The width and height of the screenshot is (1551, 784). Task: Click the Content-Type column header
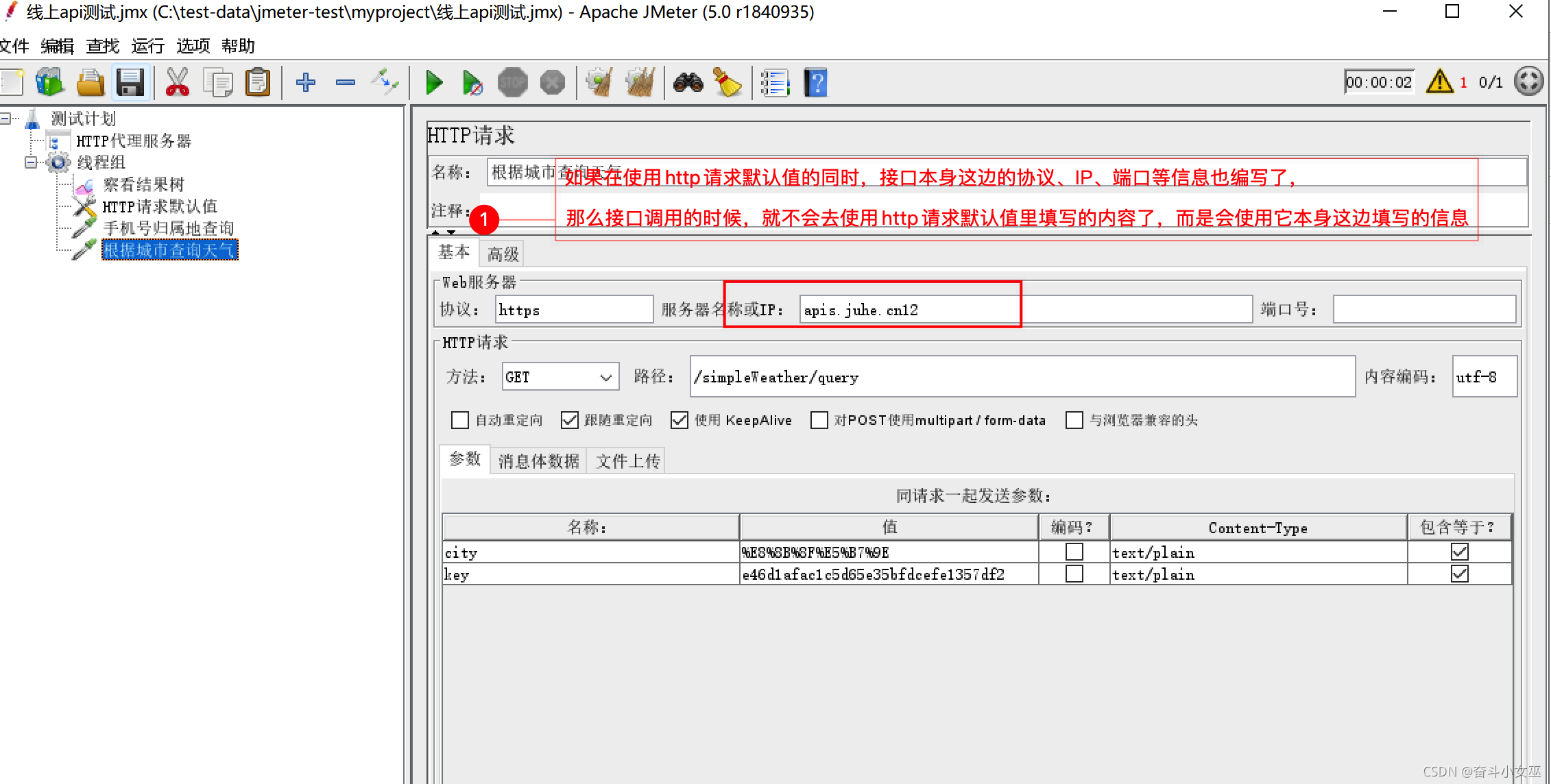click(1258, 527)
